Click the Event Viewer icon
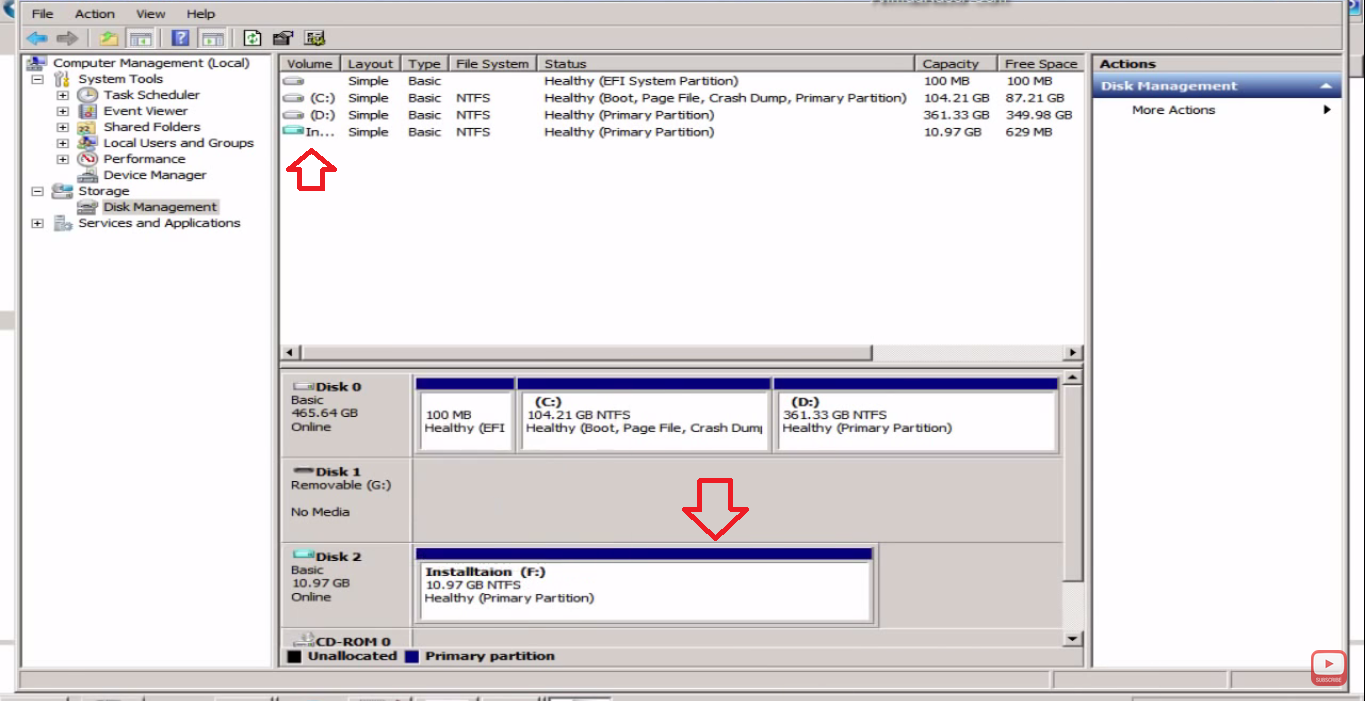 87,111
